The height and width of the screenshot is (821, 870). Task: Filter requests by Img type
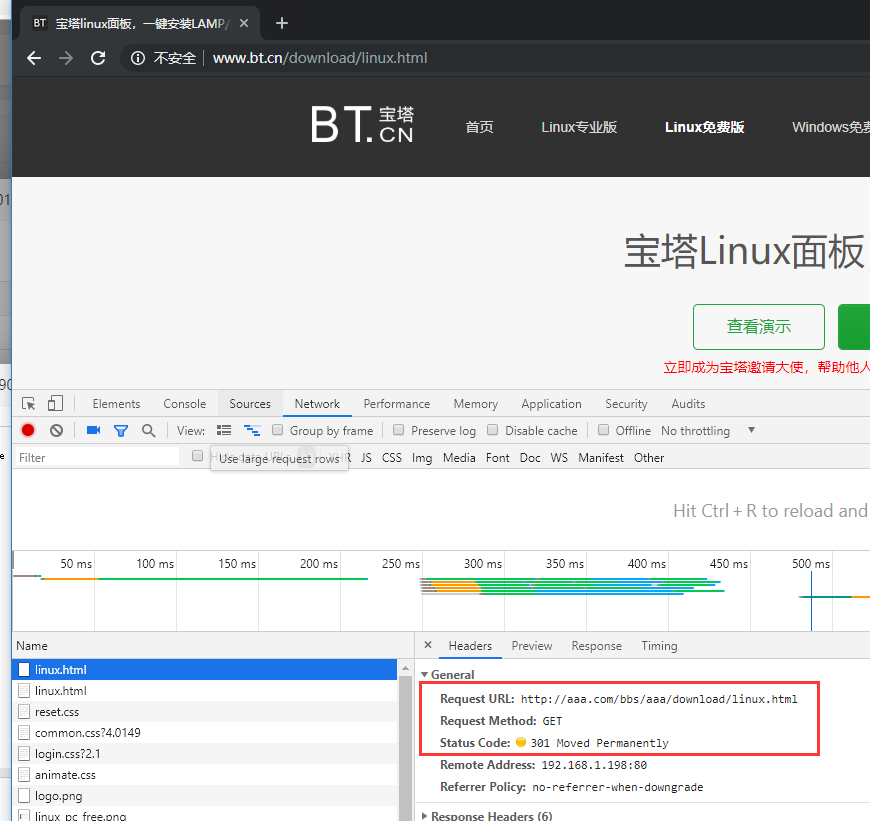tap(422, 458)
